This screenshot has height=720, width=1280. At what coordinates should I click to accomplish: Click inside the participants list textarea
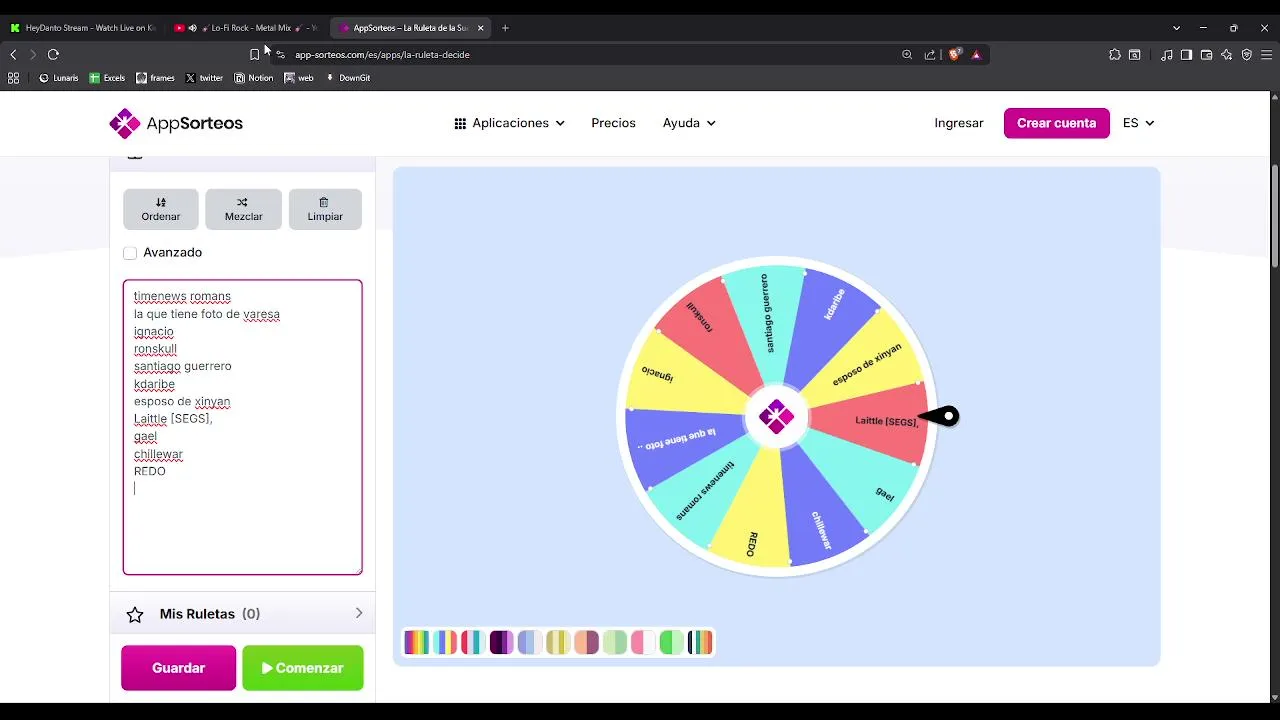point(242,427)
